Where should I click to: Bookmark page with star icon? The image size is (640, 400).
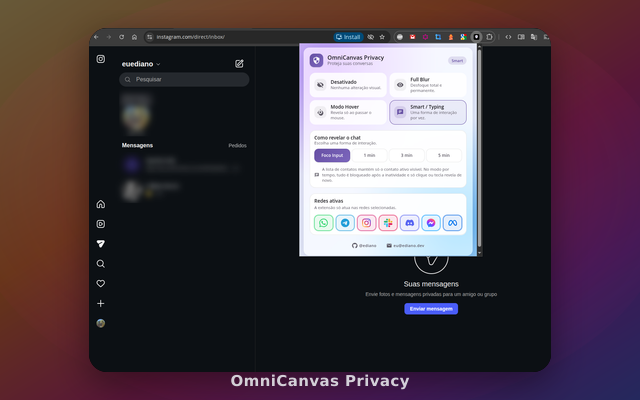coord(382,37)
